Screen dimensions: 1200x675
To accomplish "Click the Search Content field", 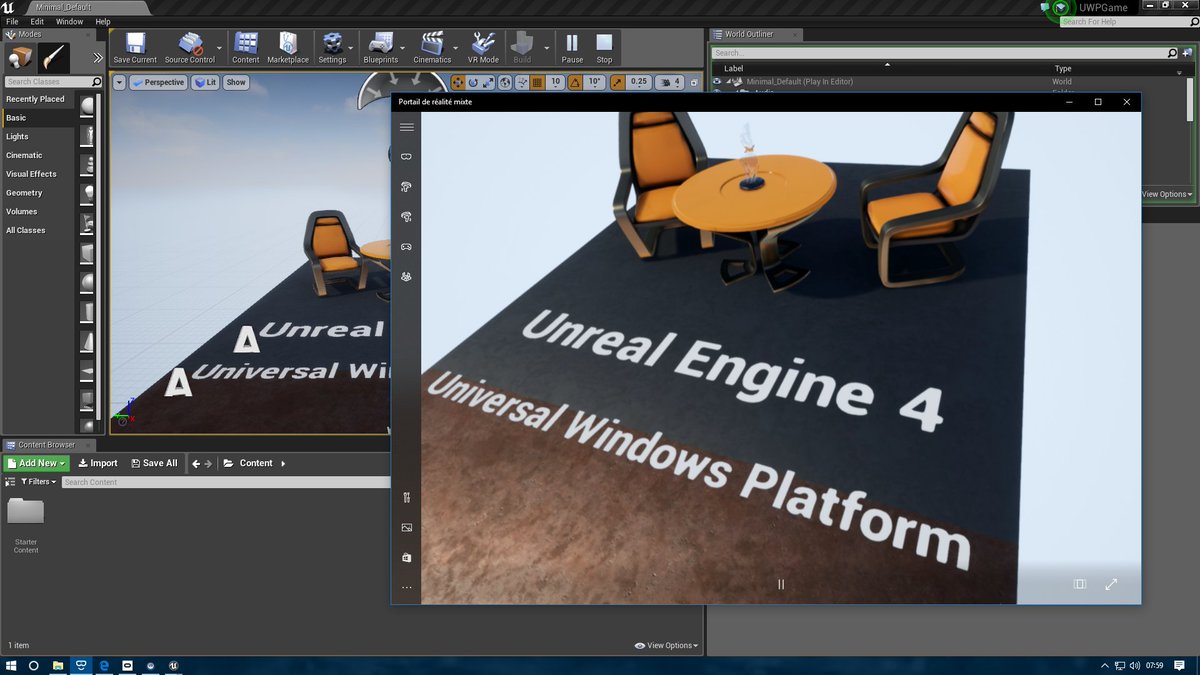I will pos(225,482).
